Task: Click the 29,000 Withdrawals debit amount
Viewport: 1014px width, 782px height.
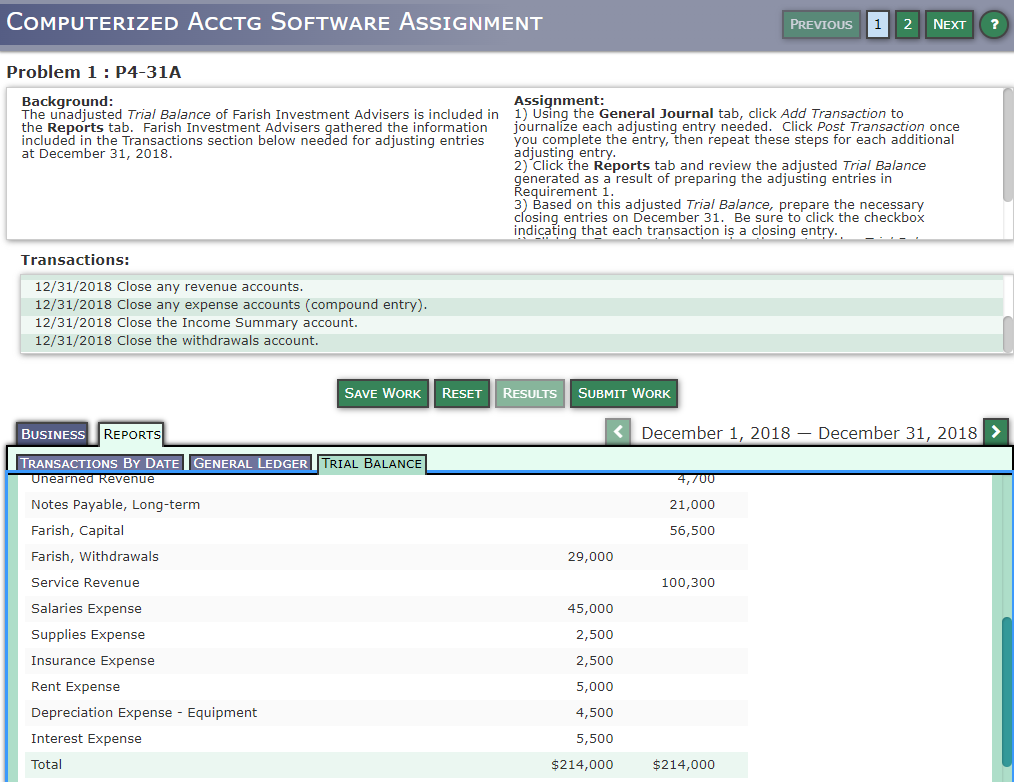Action: point(590,556)
